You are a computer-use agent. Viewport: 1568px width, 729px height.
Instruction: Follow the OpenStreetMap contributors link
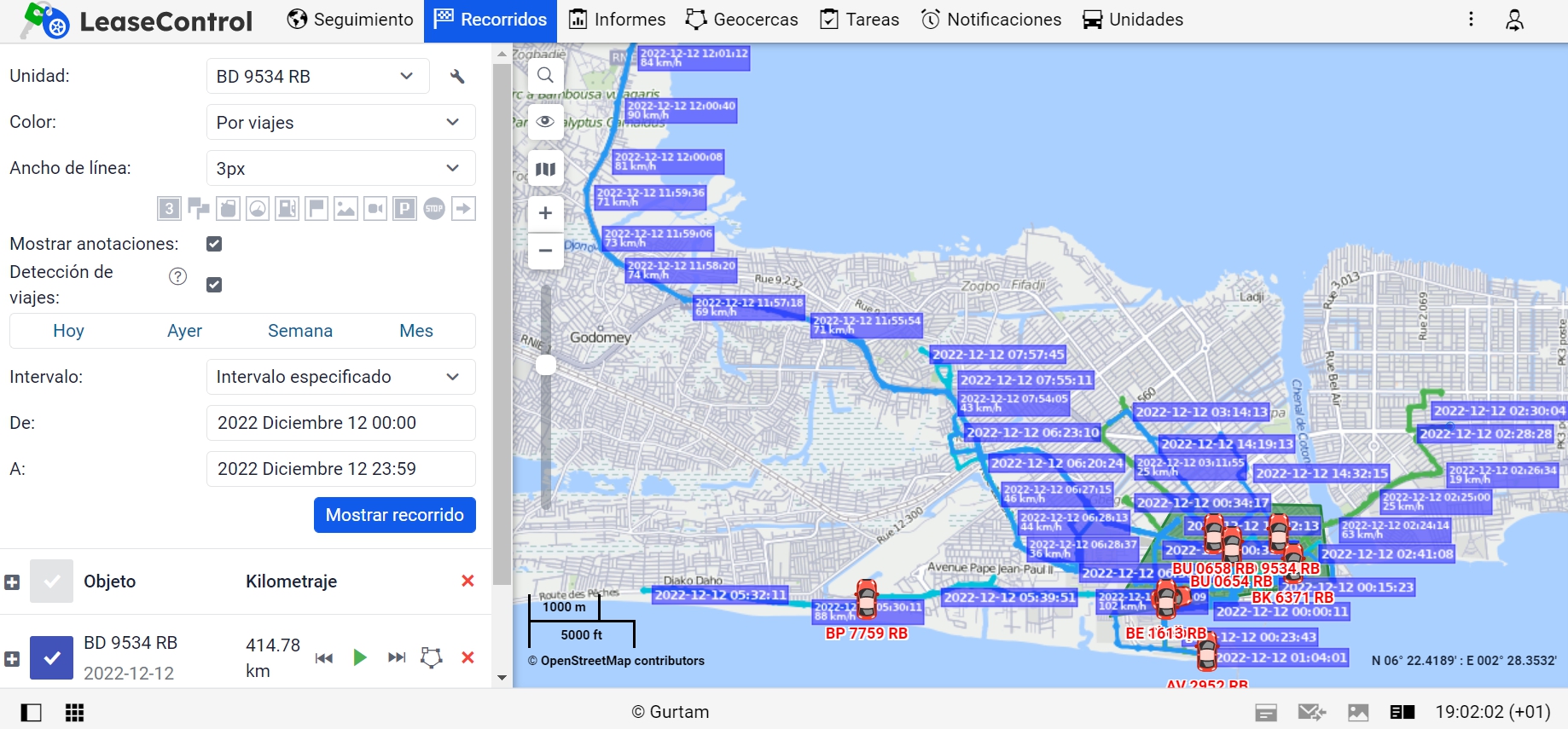(x=623, y=661)
